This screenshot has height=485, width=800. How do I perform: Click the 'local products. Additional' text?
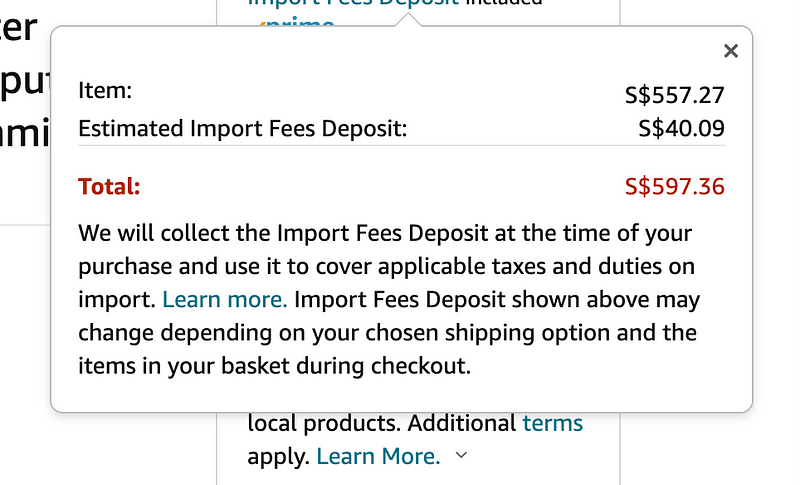click(x=382, y=423)
